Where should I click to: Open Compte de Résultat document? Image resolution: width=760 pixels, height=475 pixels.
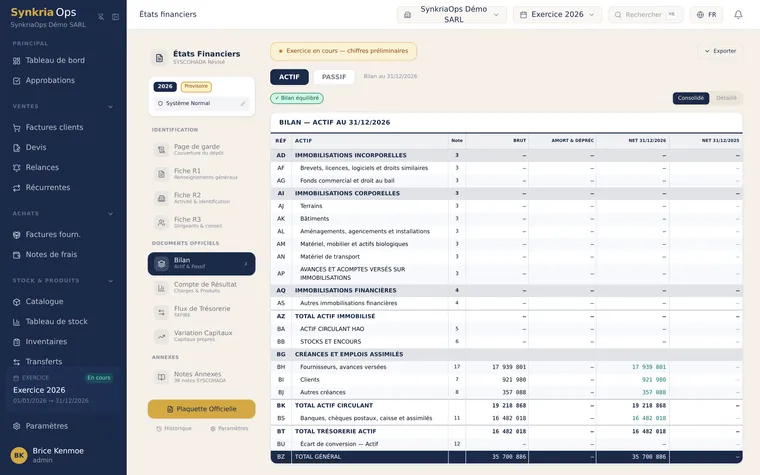pos(201,288)
